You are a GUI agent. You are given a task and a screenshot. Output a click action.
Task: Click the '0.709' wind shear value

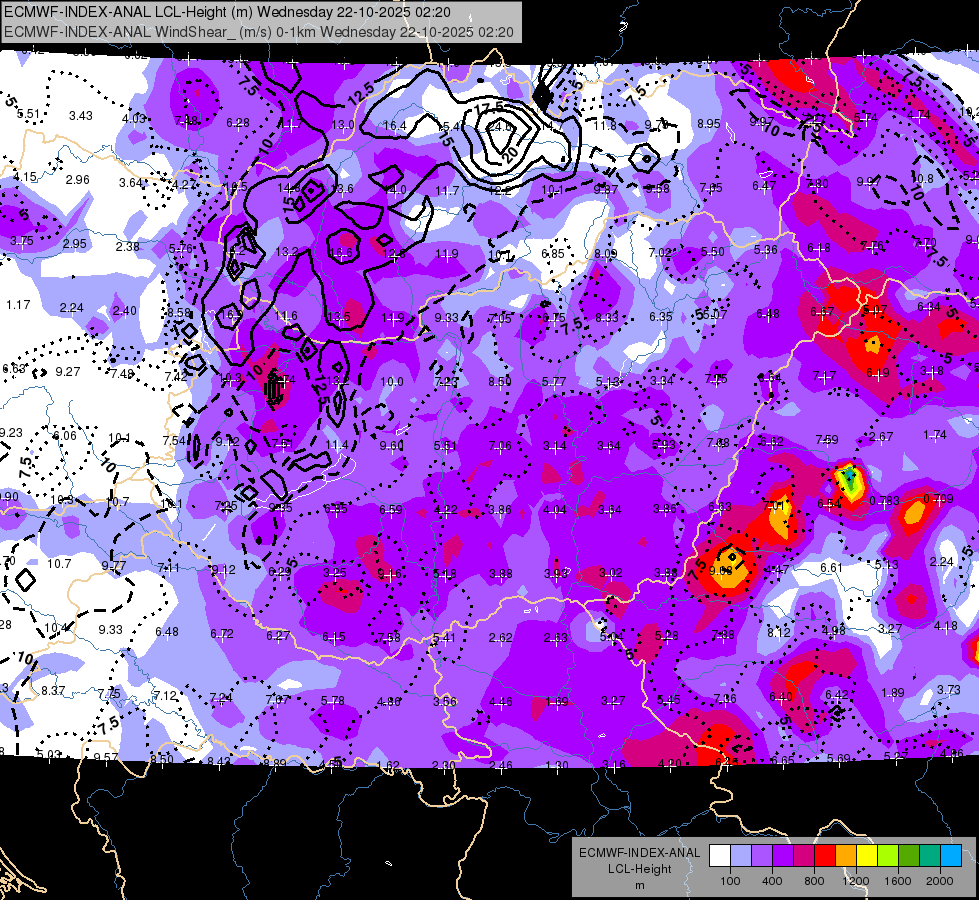click(x=938, y=498)
